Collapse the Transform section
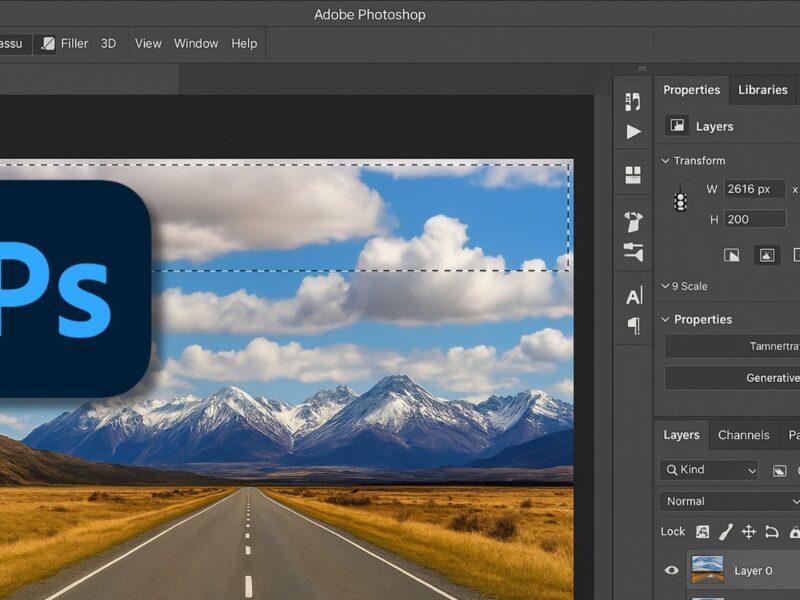 pyautogui.click(x=665, y=160)
